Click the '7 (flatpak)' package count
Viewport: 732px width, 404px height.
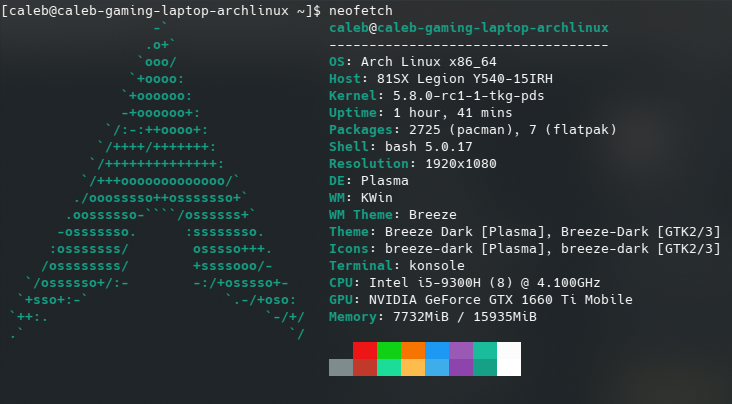[572, 130]
